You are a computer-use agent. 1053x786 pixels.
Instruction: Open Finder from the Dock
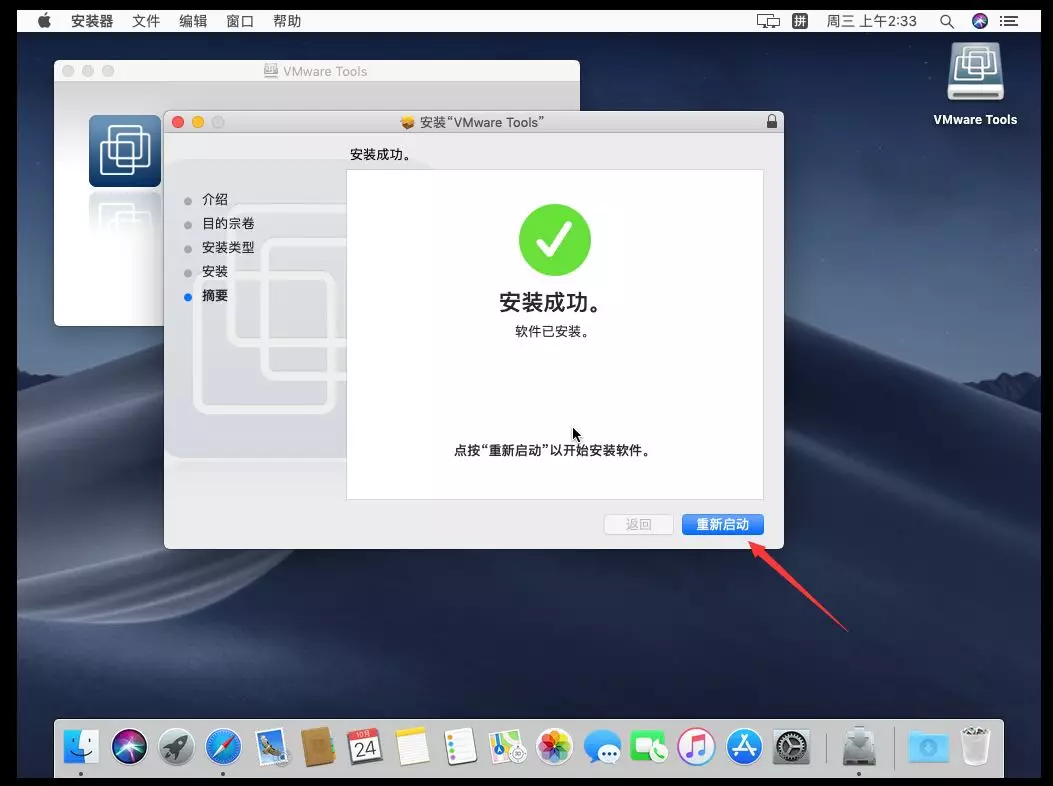(81, 746)
